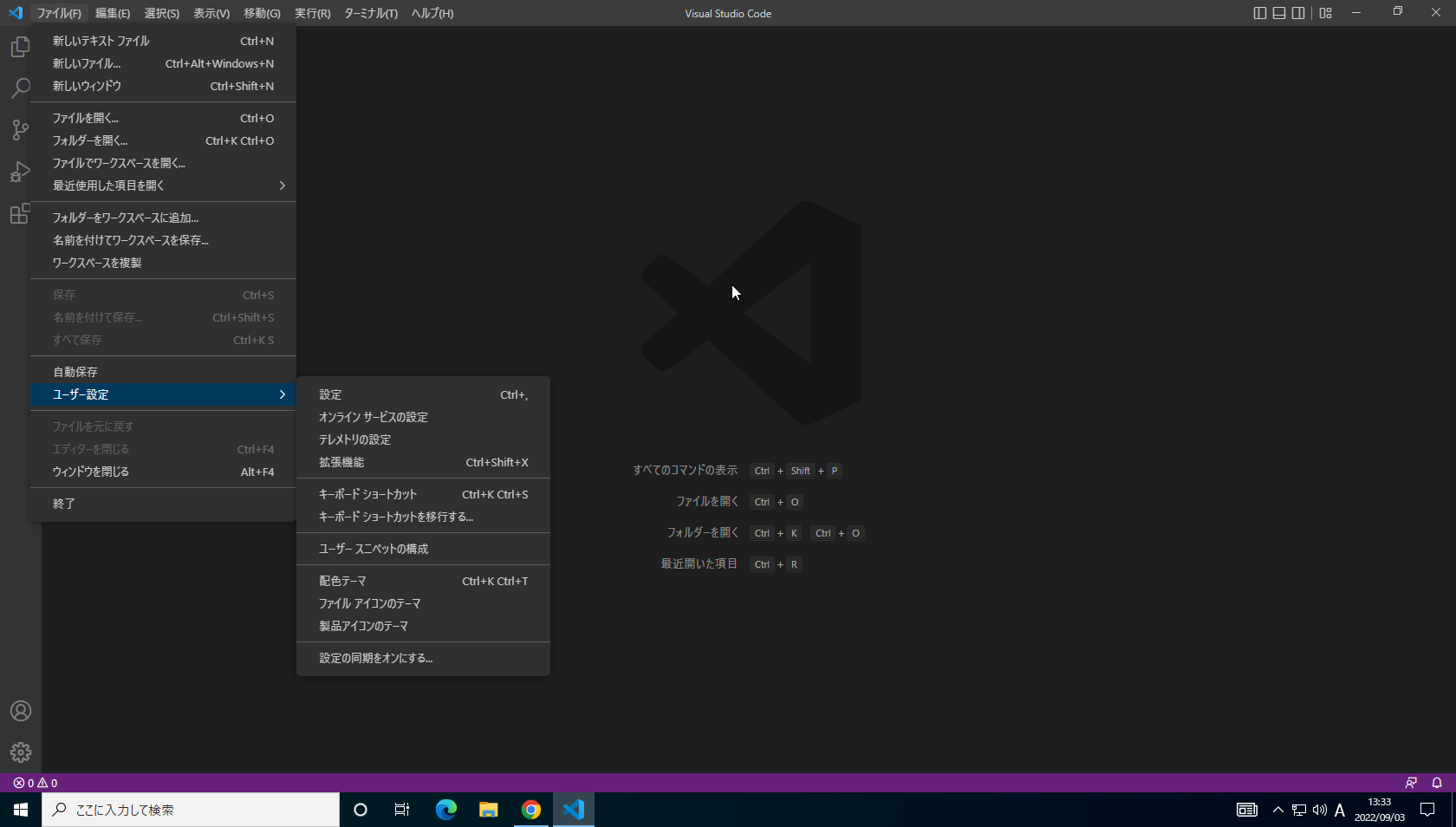This screenshot has height=827, width=1456.
Task: Open the Run and Debug view
Action: tap(20, 172)
